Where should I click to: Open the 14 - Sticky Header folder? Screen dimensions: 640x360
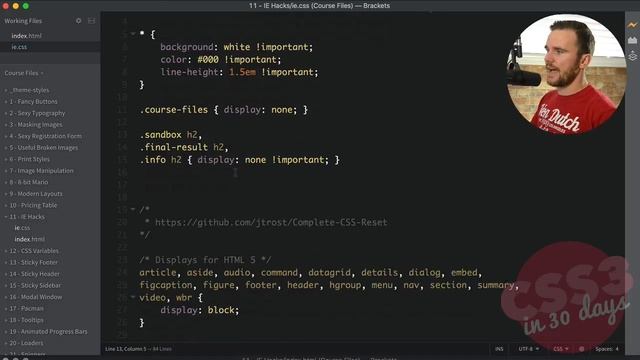pyautogui.click(x=34, y=274)
